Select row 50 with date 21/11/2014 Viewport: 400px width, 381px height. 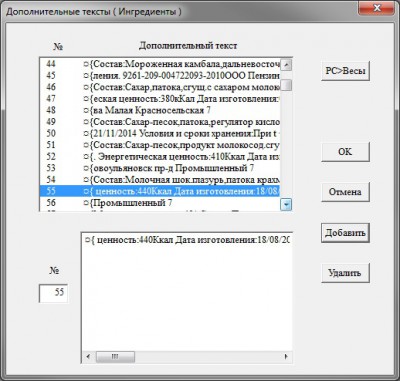tap(160, 133)
